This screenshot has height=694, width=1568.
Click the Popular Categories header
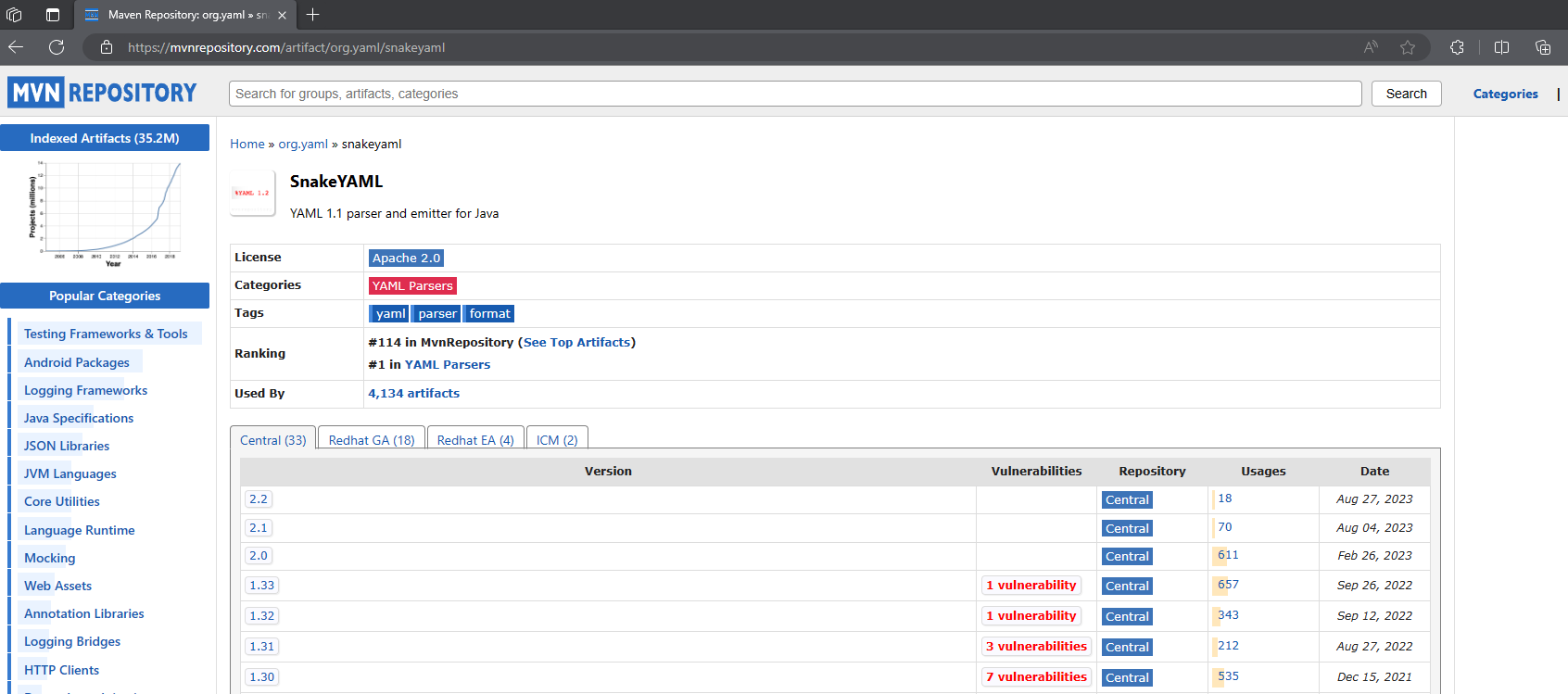(105, 296)
